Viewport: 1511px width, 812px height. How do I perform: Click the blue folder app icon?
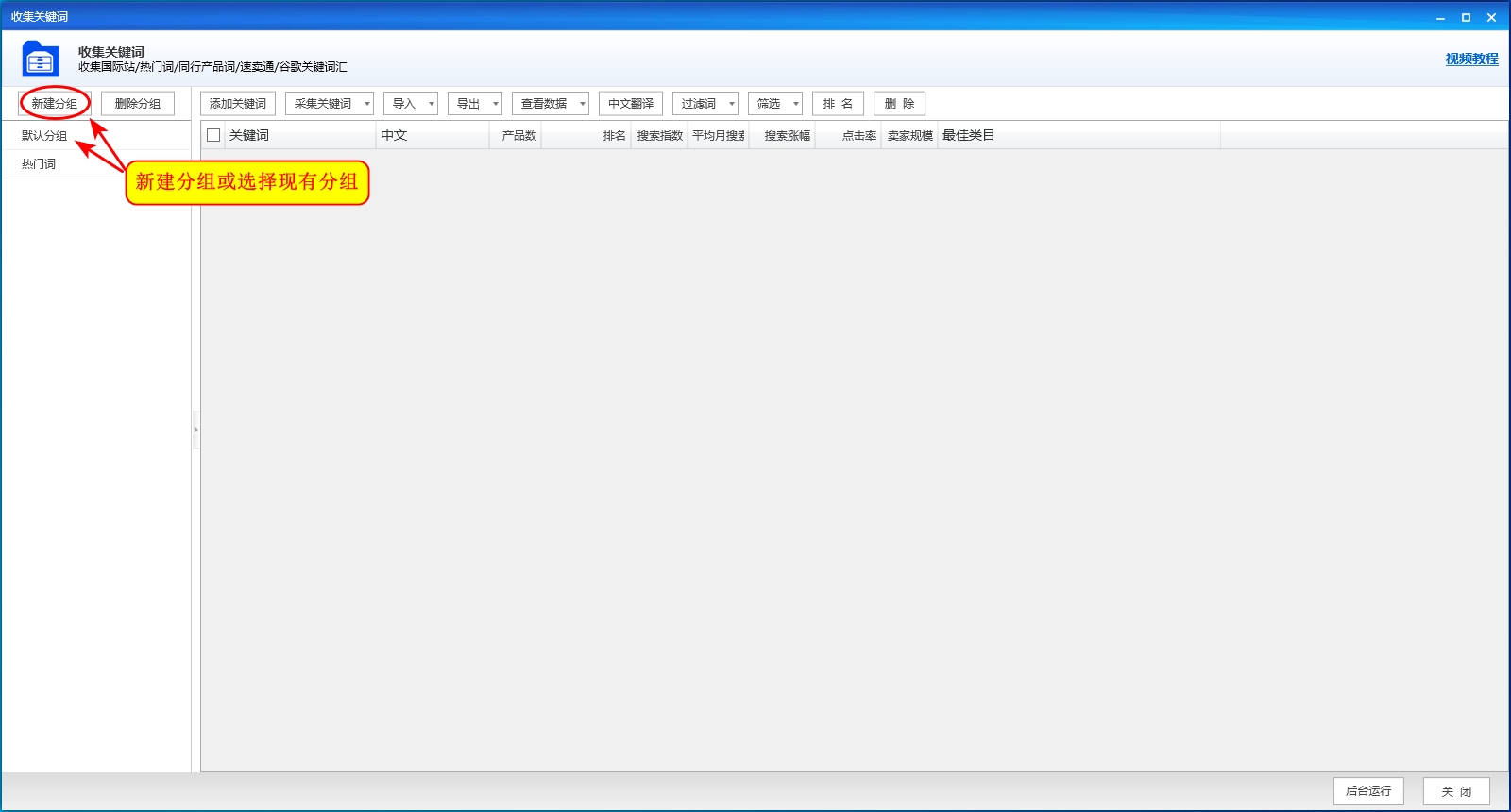[x=41, y=59]
